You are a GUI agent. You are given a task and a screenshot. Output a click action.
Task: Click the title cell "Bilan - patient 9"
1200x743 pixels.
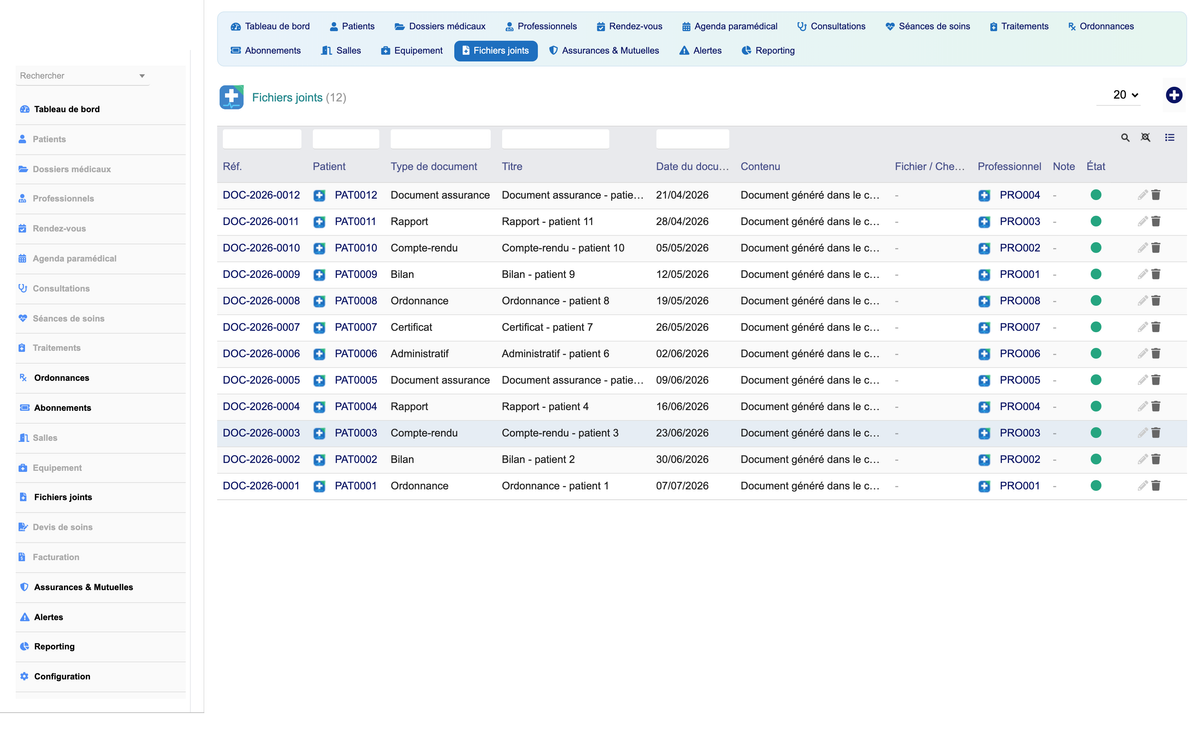coord(538,274)
